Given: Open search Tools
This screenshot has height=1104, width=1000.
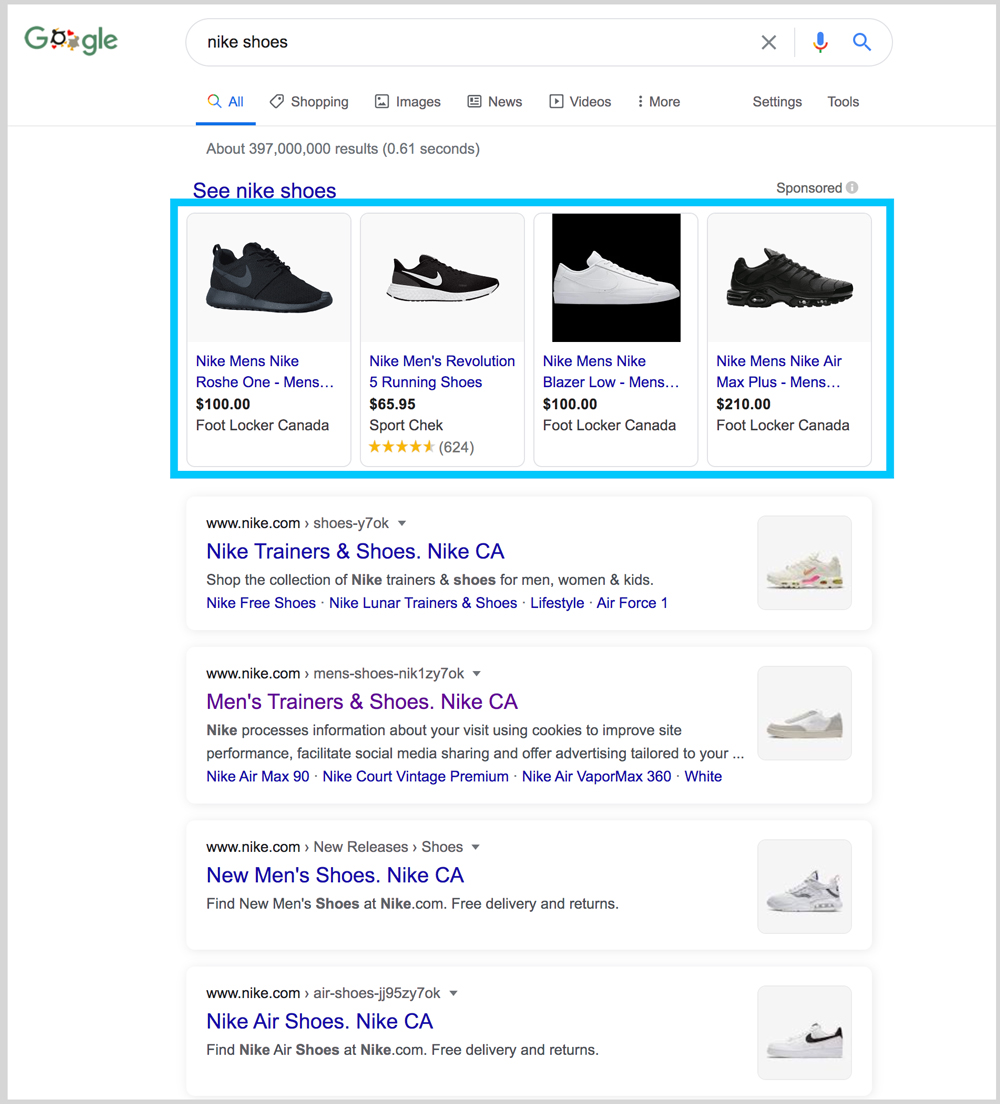Looking at the screenshot, I should click(x=843, y=101).
